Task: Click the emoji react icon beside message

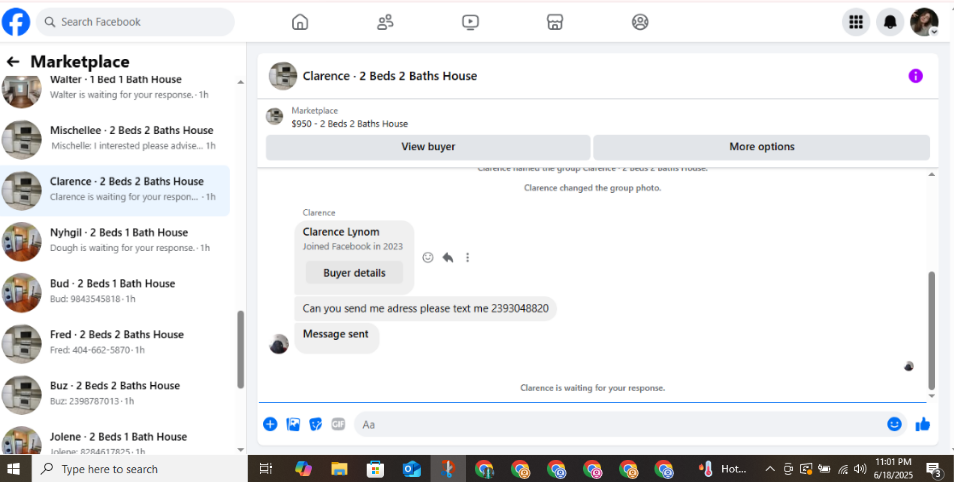Action: tap(428, 257)
